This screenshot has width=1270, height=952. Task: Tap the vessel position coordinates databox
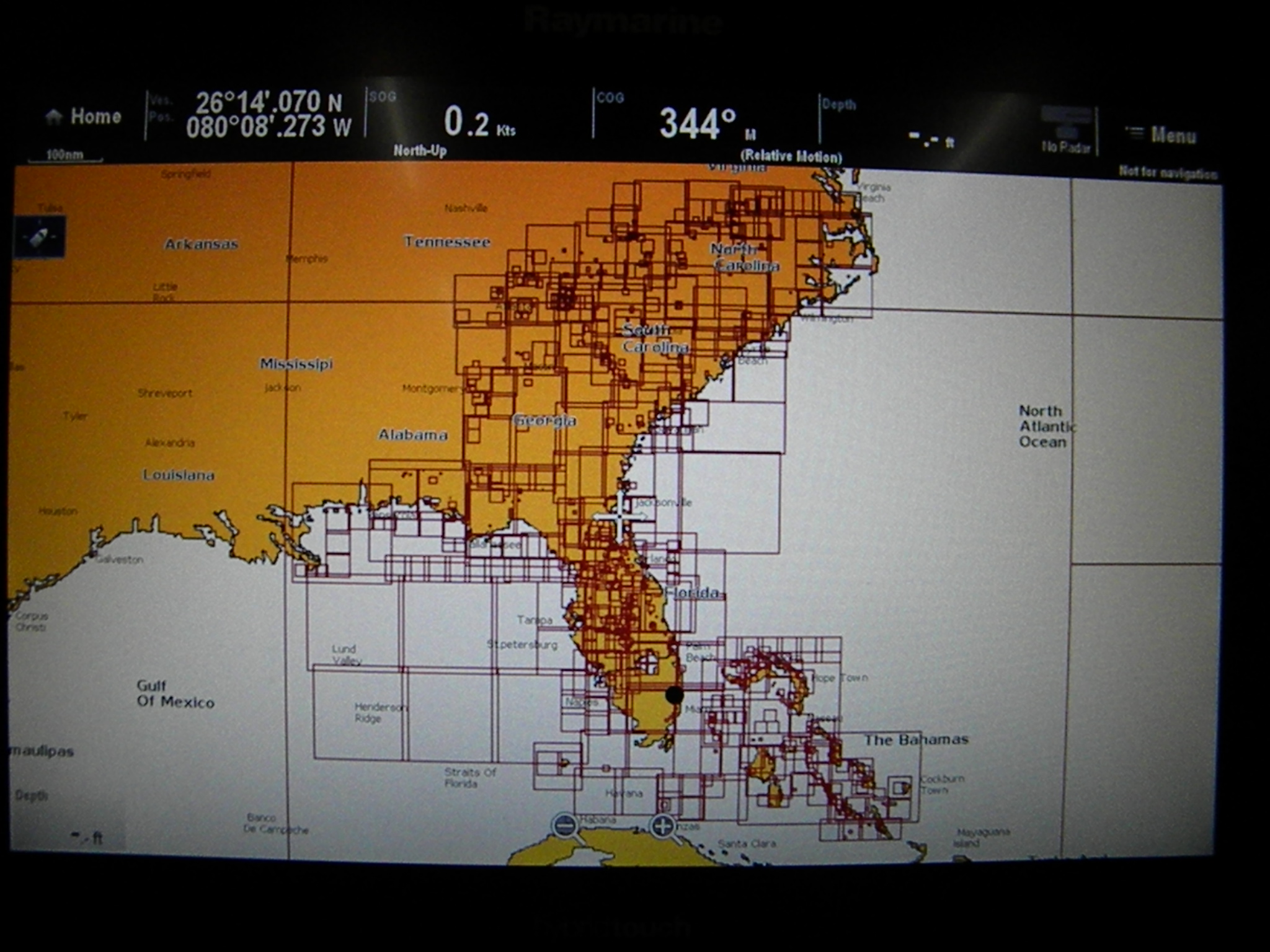tap(256, 115)
